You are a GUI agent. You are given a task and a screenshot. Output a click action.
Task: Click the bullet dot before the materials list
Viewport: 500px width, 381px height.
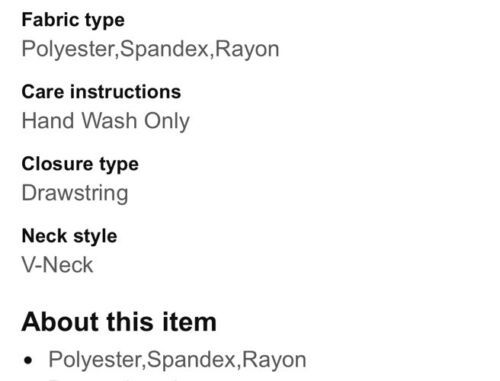[x=29, y=360]
